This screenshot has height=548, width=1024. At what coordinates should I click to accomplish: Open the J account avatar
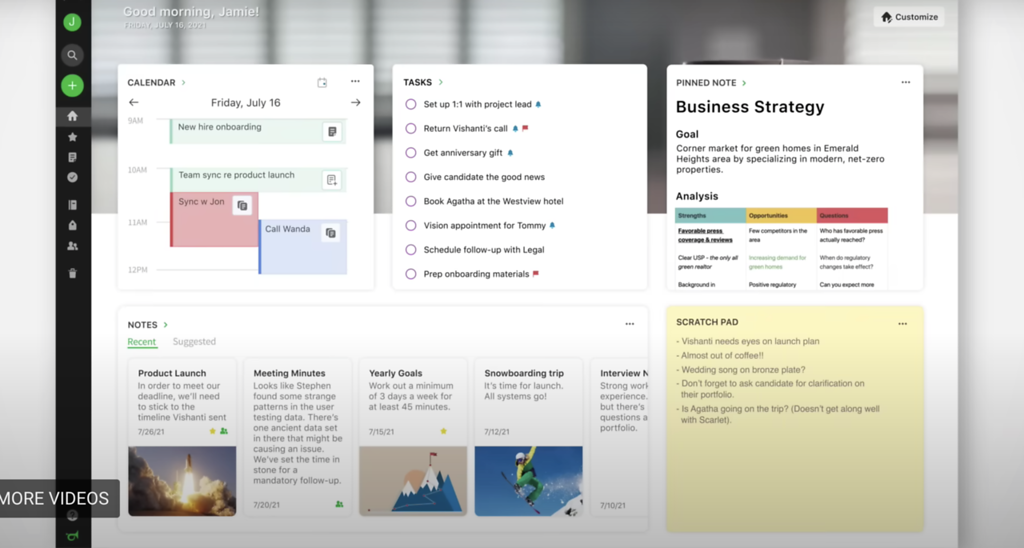(72, 22)
